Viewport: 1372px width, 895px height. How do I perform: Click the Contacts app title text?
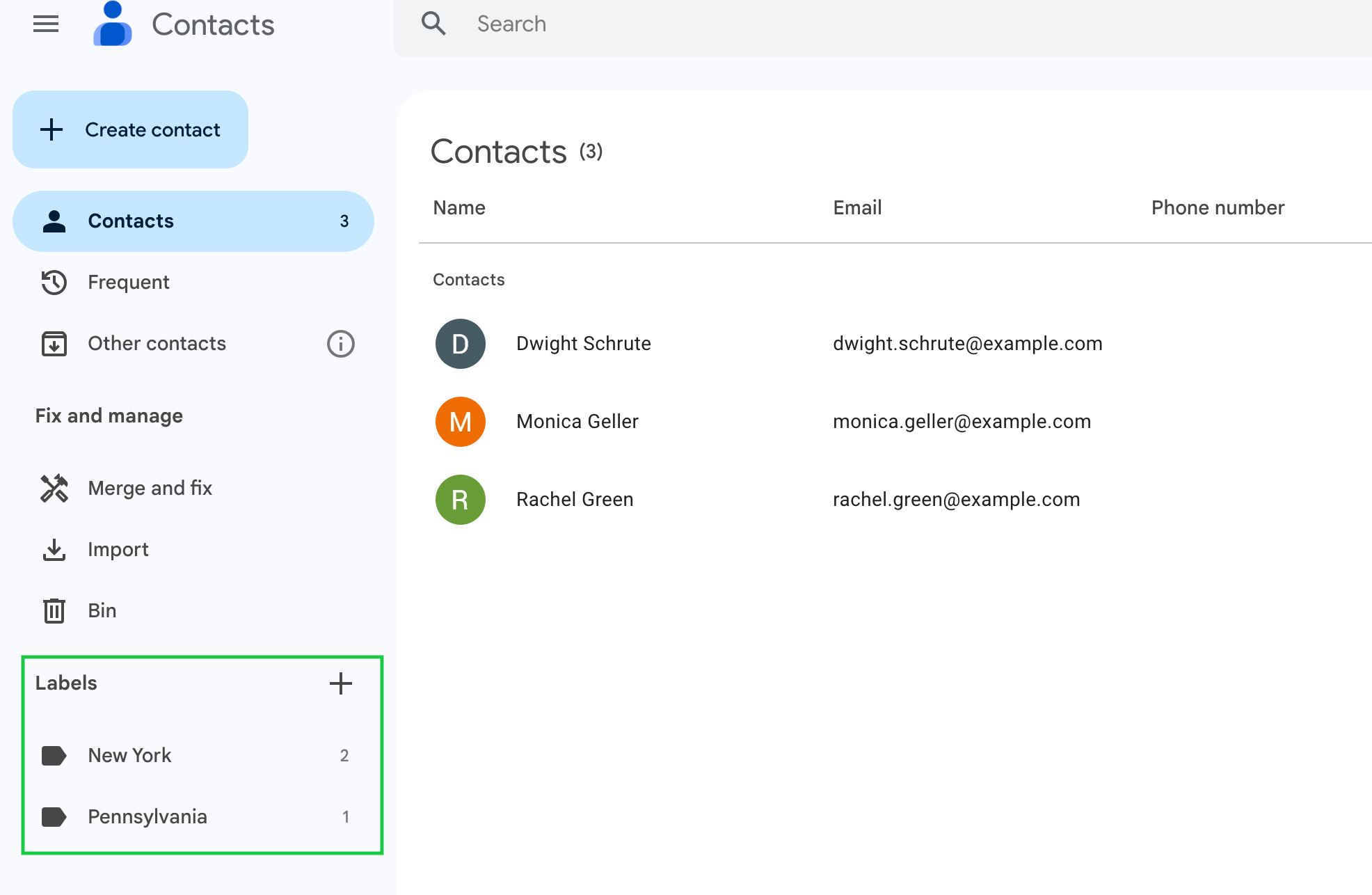(213, 25)
